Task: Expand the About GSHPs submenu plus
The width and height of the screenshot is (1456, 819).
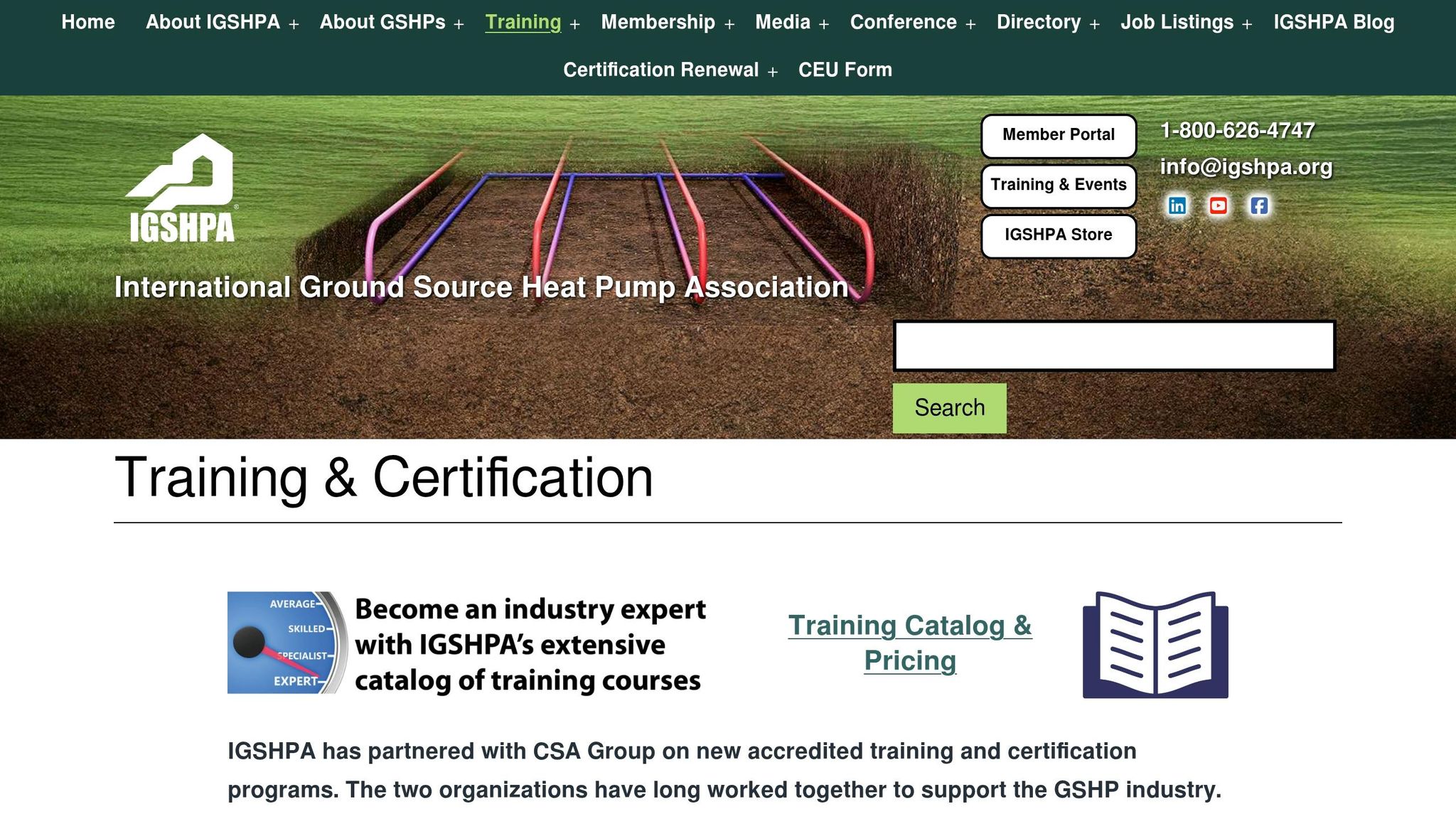Action: click(459, 24)
